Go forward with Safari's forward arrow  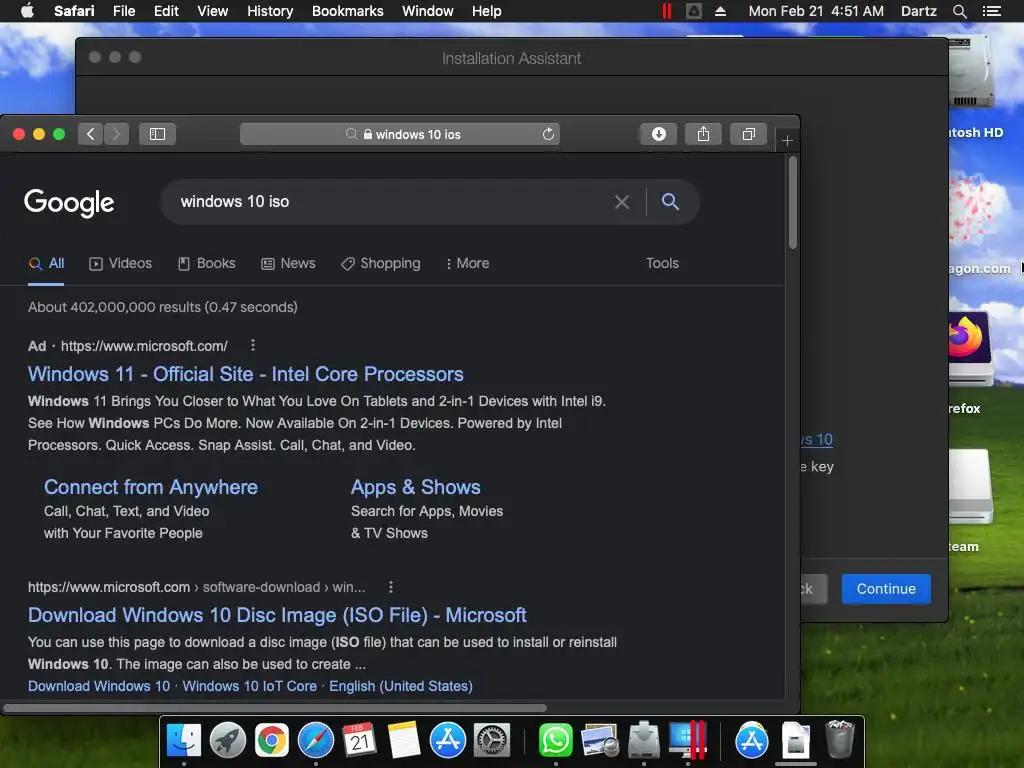point(116,134)
